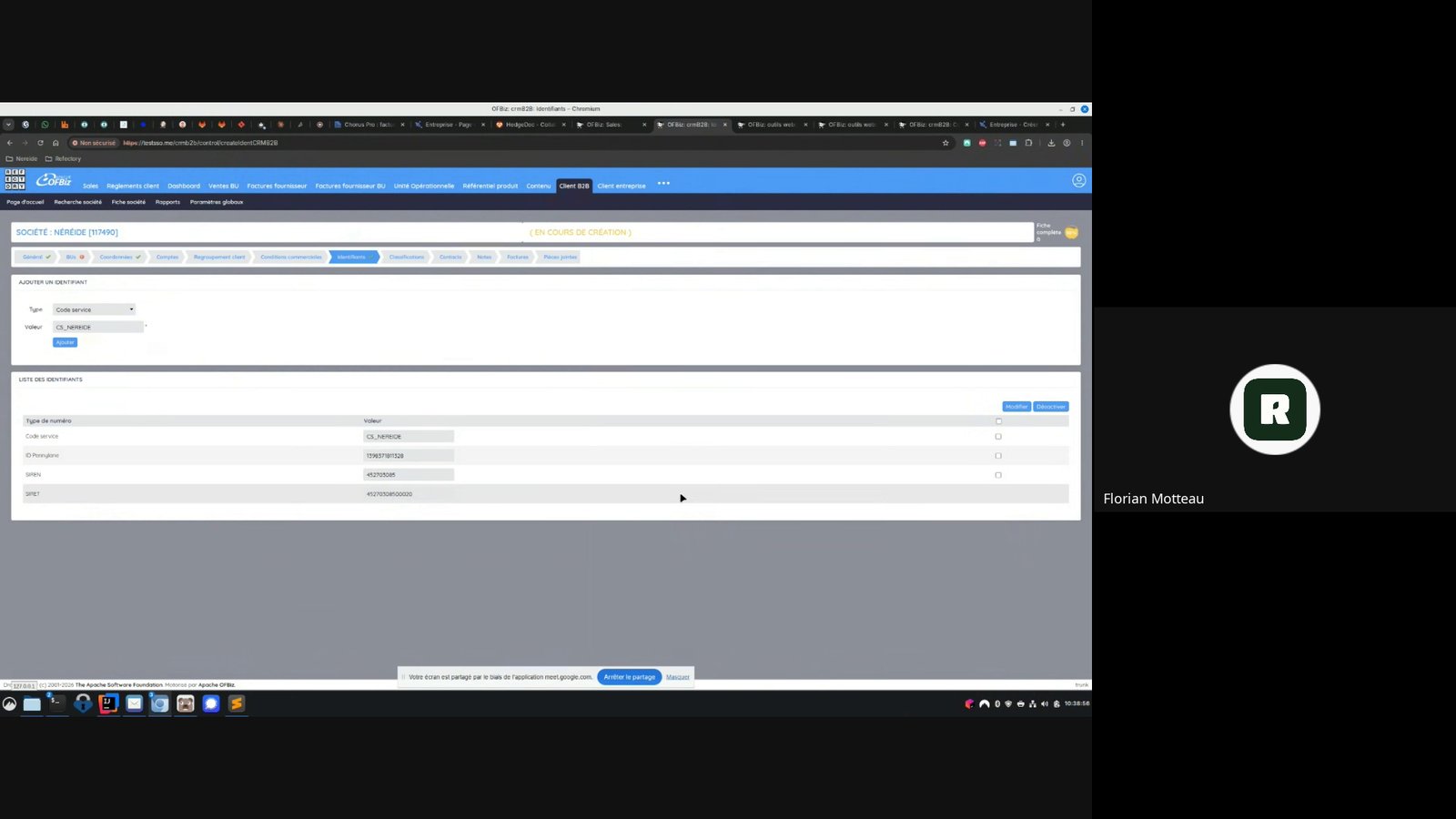Click the volume icon in system tray

point(1044,703)
